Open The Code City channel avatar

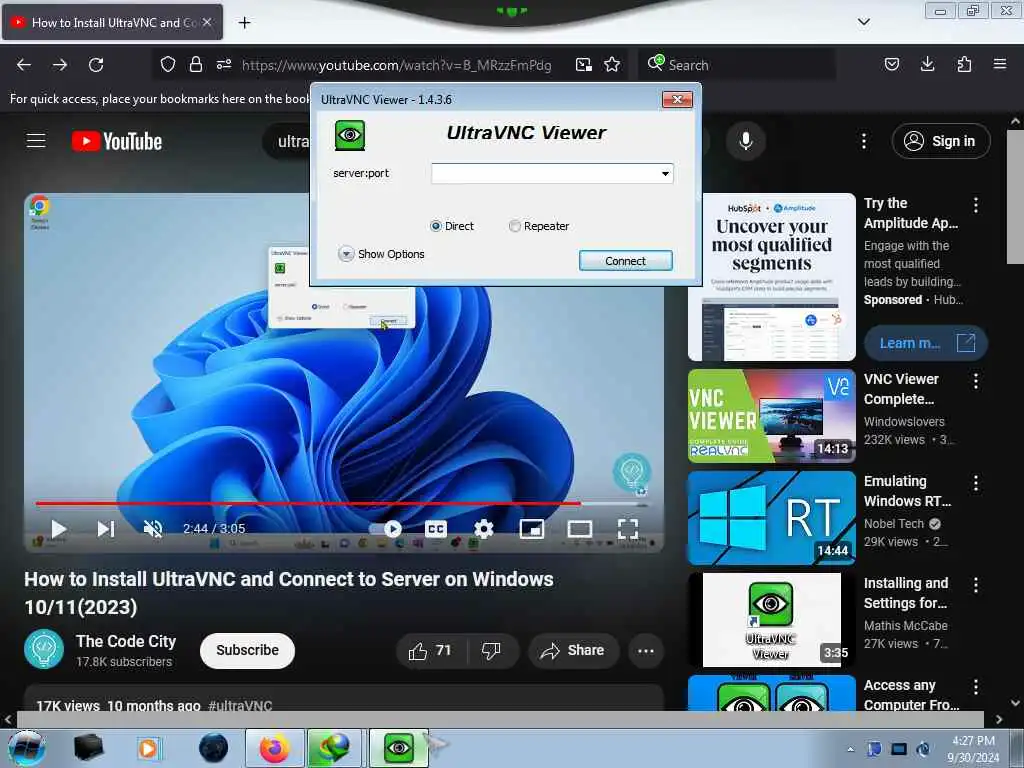point(44,649)
